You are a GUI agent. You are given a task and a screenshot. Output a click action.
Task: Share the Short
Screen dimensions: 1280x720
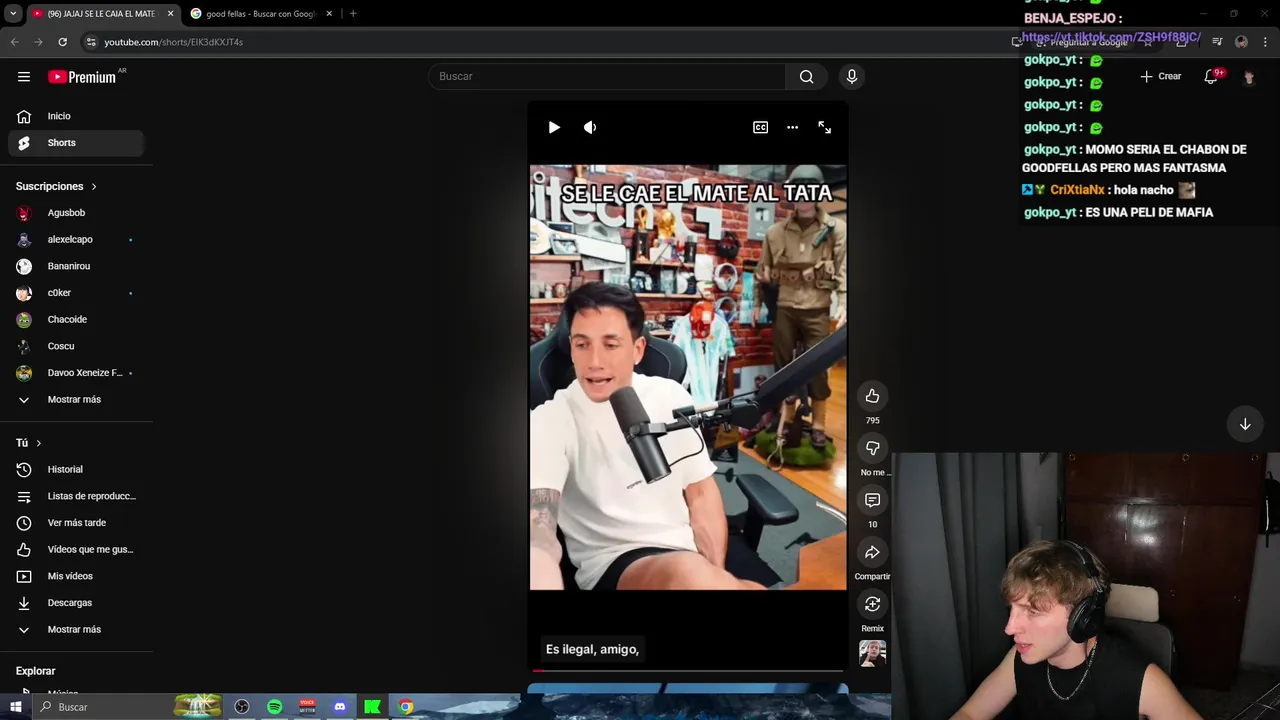(873, 552)
